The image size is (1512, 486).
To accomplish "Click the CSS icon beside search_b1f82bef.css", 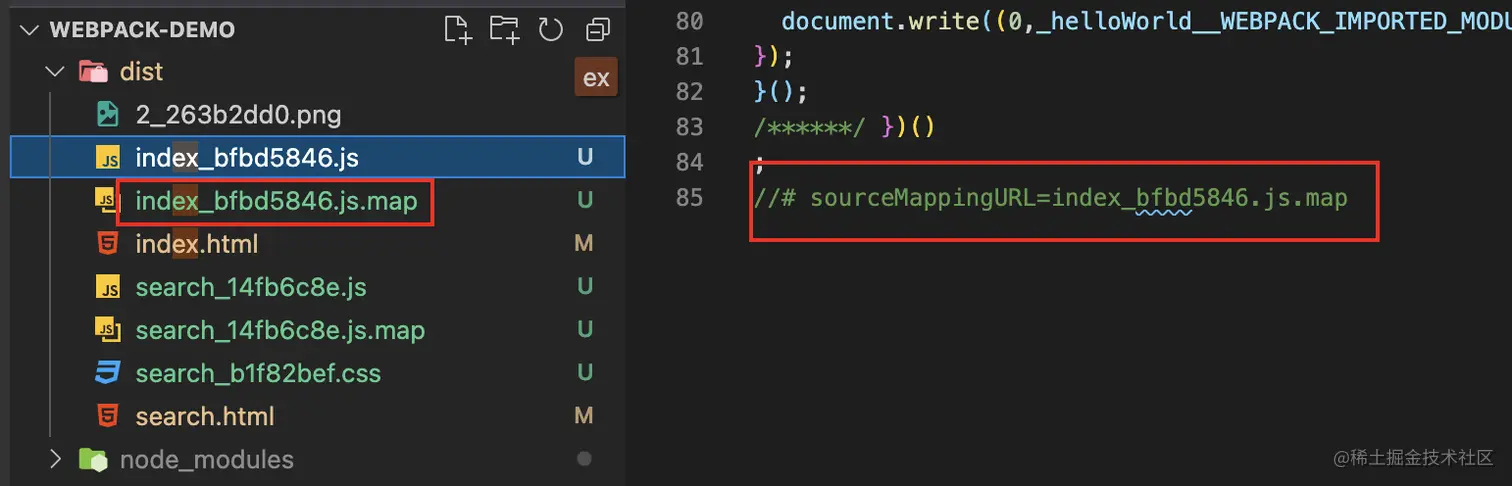I will coord(107,373).
